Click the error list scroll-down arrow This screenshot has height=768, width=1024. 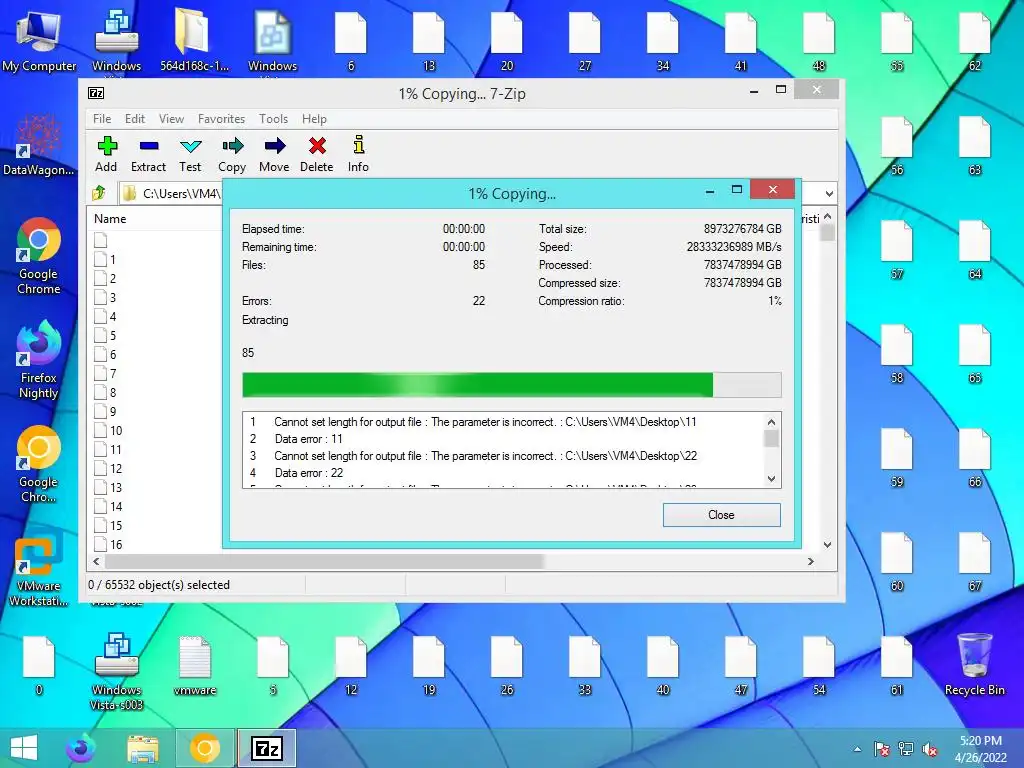(x=771, y=479)
